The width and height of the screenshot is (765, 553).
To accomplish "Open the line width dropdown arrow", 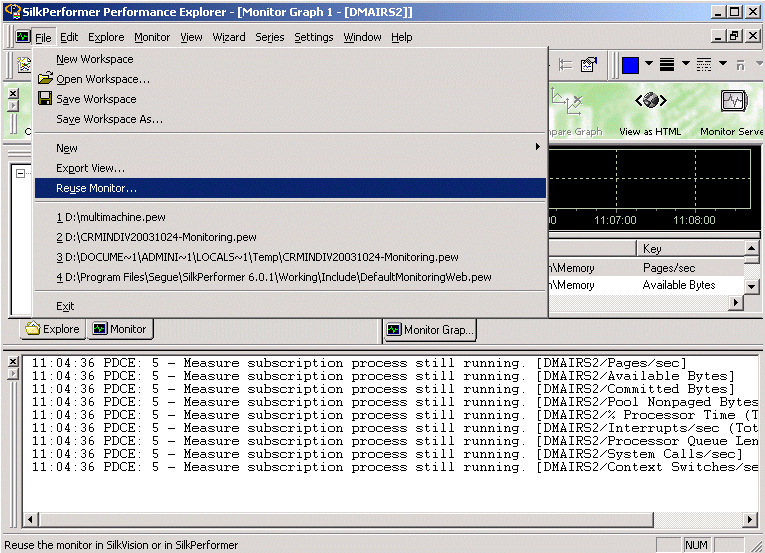I will pos(685,63).
